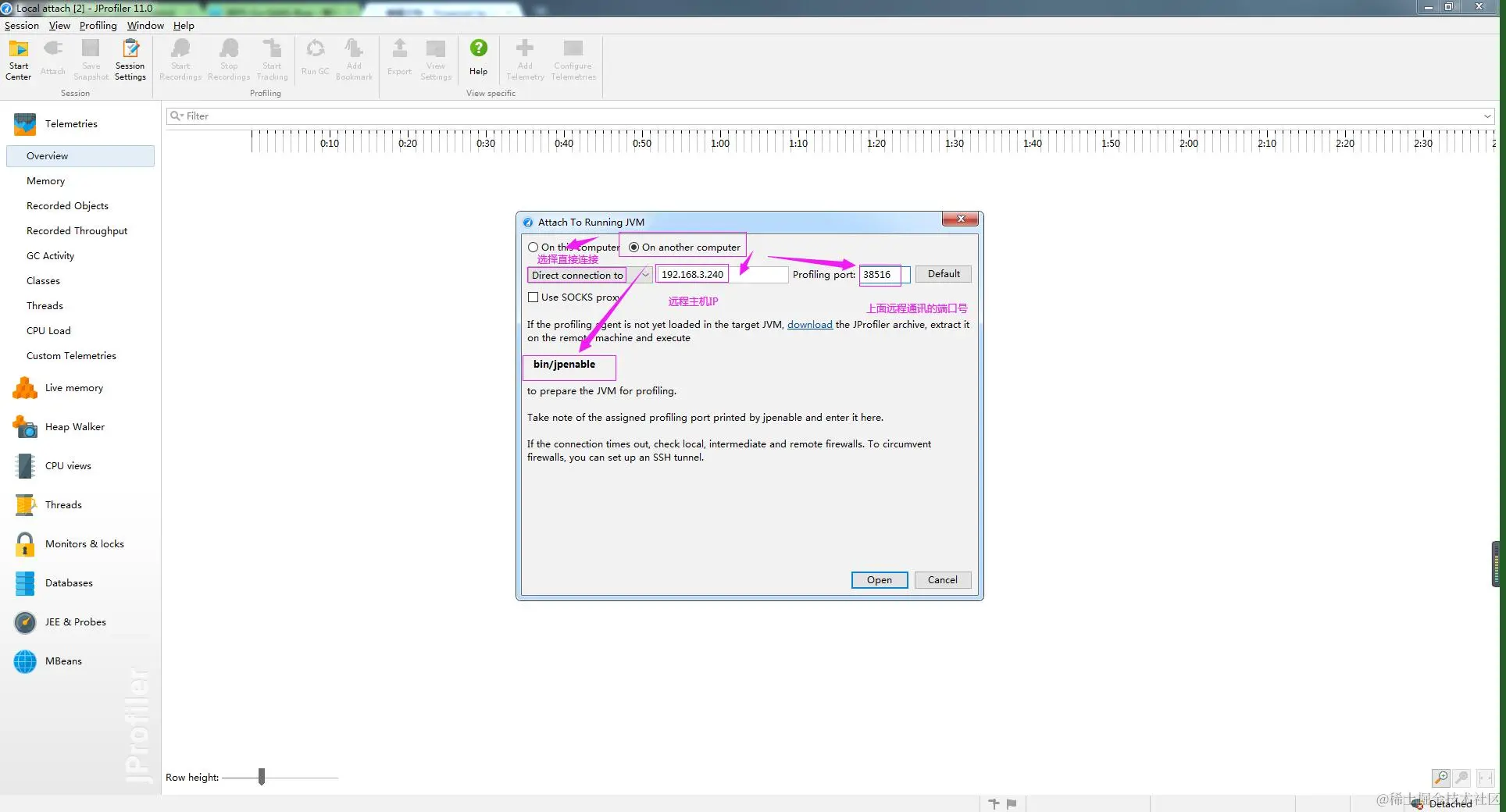This screenshot has height=812, width=1506.
Task: Click the fit-to-window zoom icon
Action: click(x=1485, y=778)
